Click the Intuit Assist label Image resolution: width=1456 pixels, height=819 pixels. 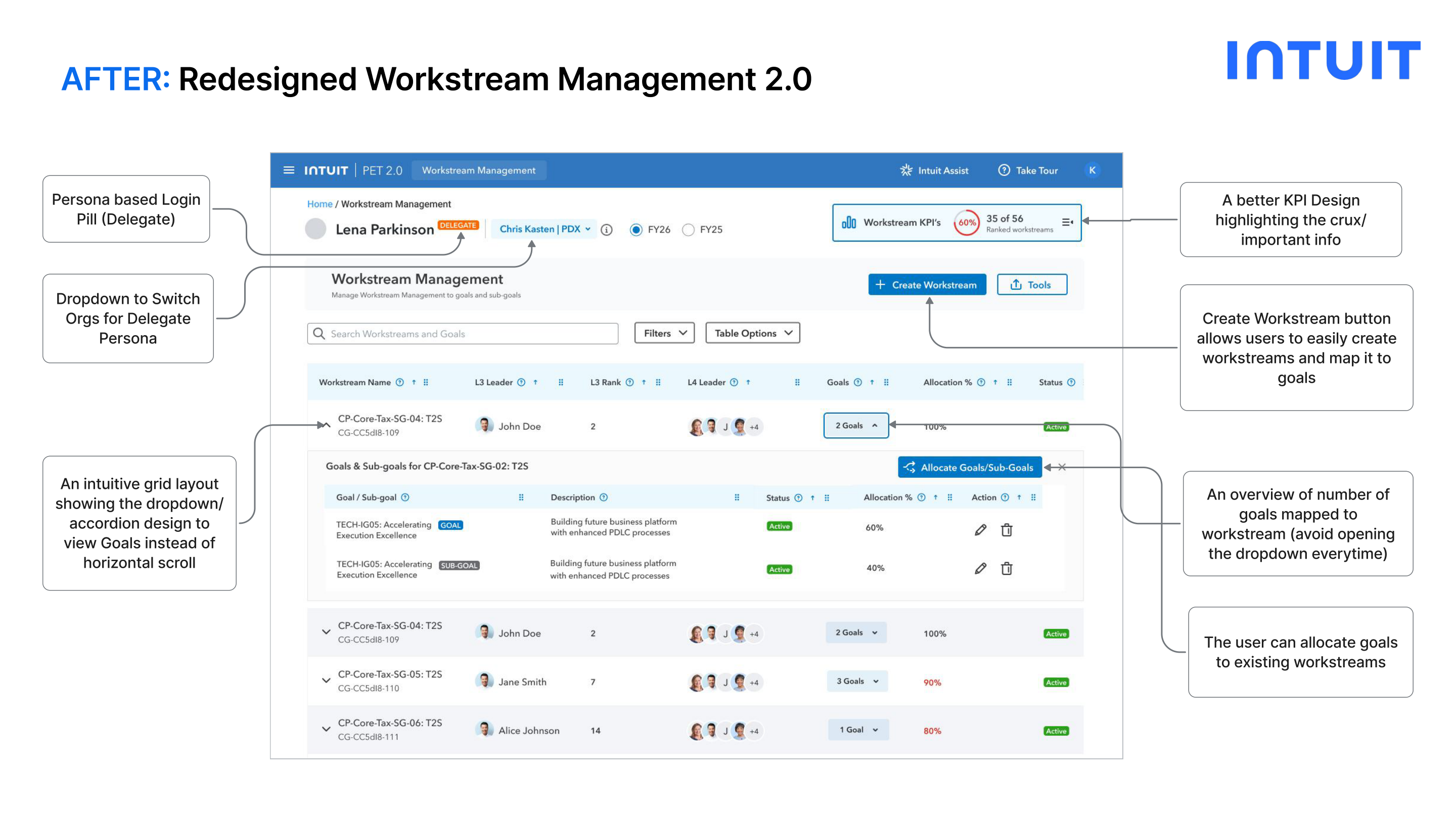pyautogui.click(x=943, y=170)
